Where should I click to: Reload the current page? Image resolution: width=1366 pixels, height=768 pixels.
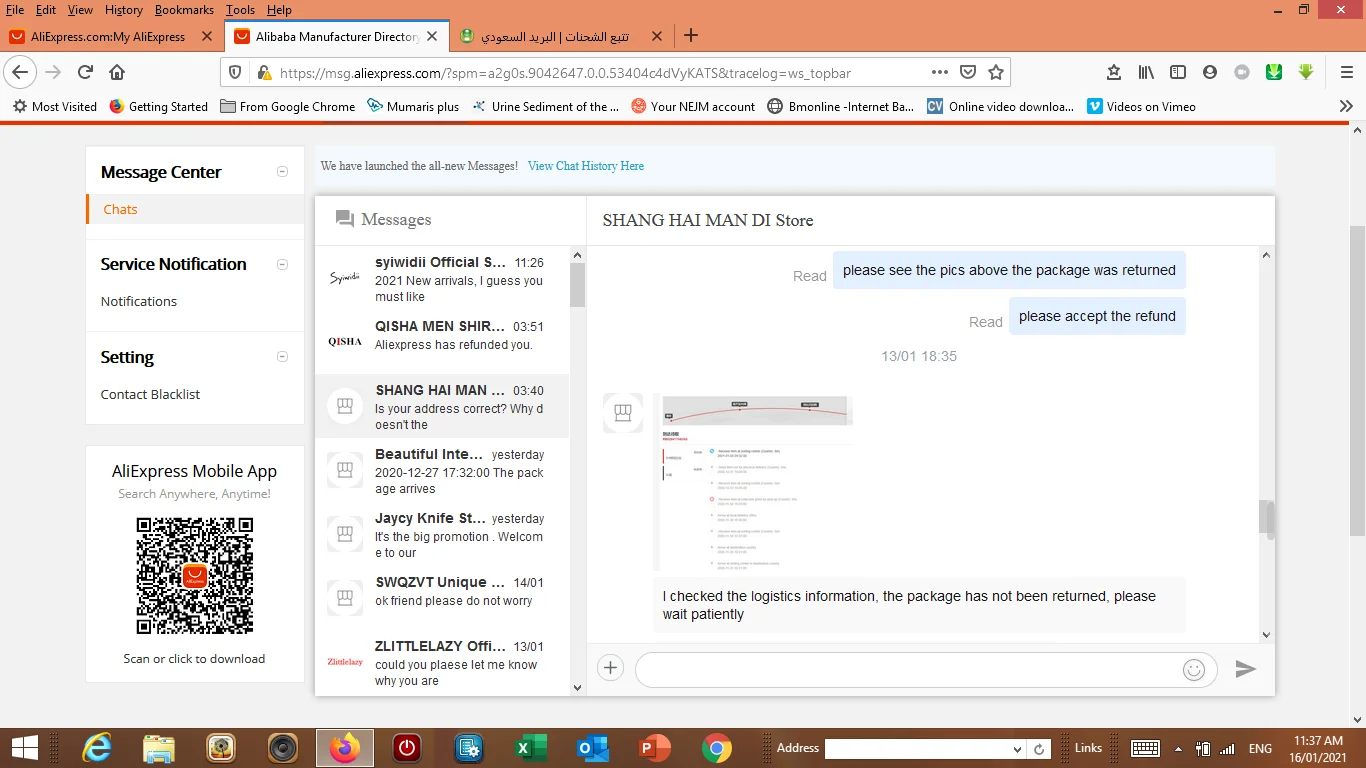(86, 72)
